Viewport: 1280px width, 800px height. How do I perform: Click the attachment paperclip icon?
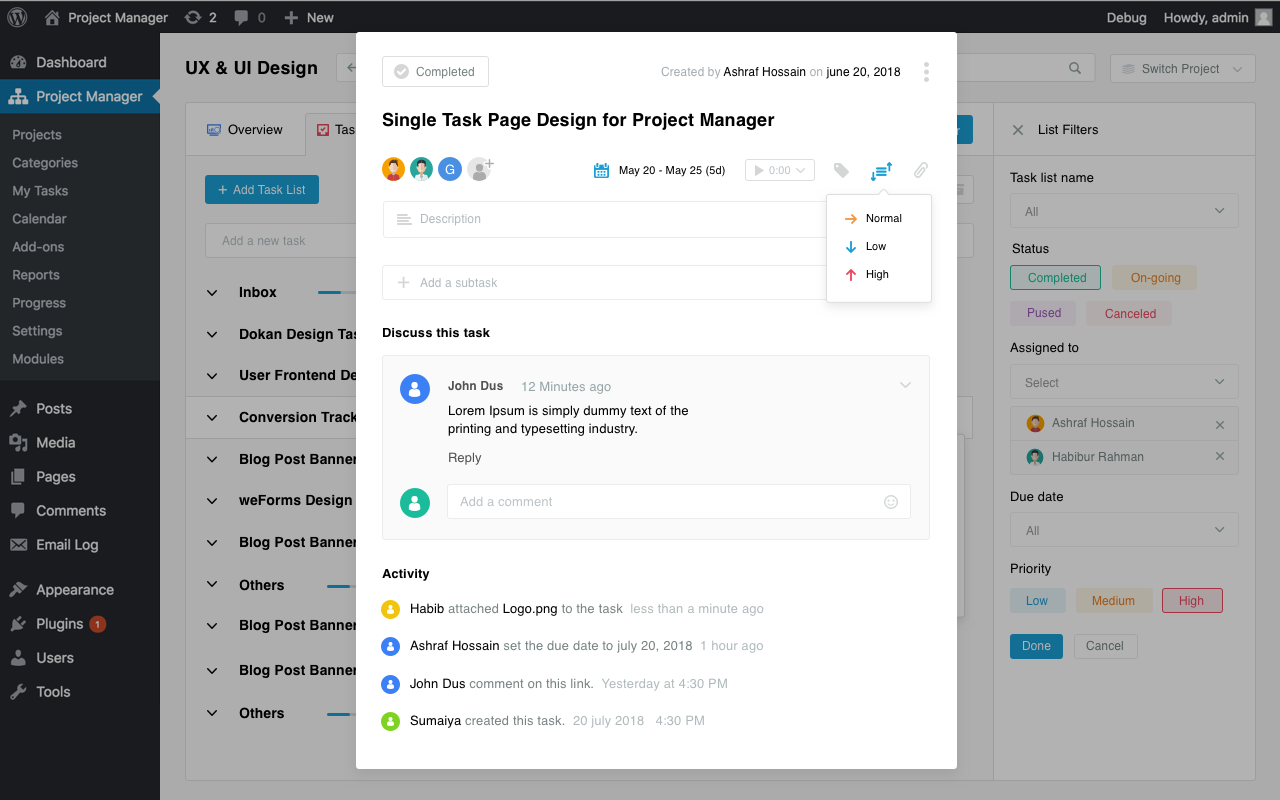[920, 170]
